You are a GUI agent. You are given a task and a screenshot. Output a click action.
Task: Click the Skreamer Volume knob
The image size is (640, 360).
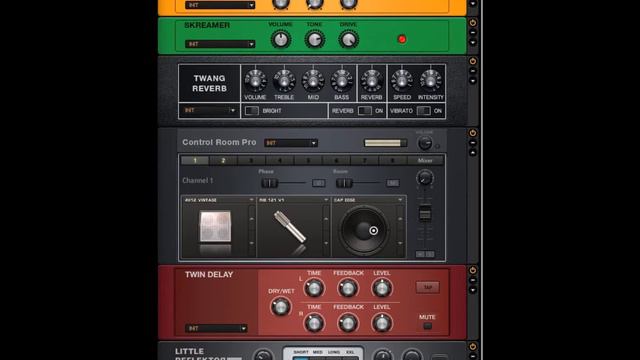[281, 40]
